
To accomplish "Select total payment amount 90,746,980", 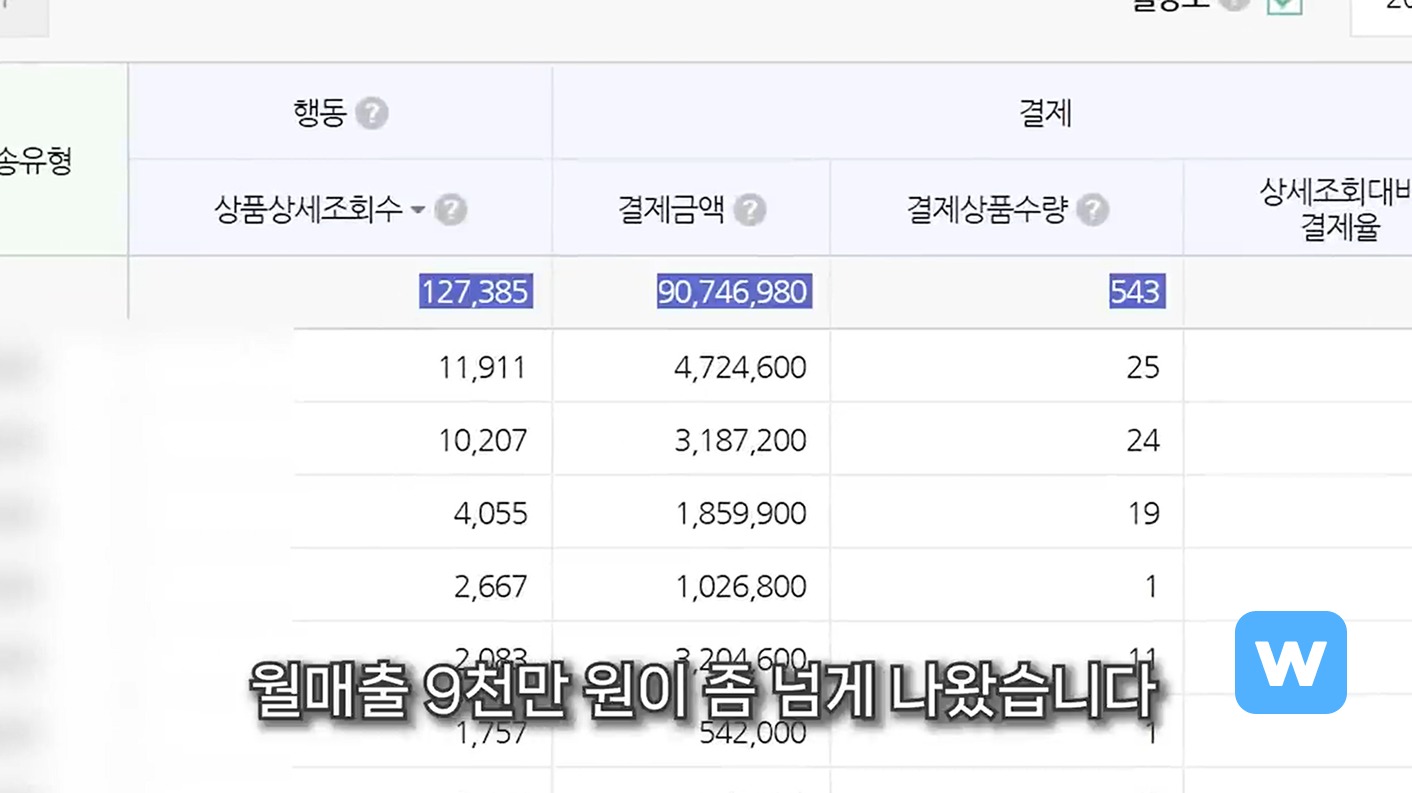I will 733,292.
